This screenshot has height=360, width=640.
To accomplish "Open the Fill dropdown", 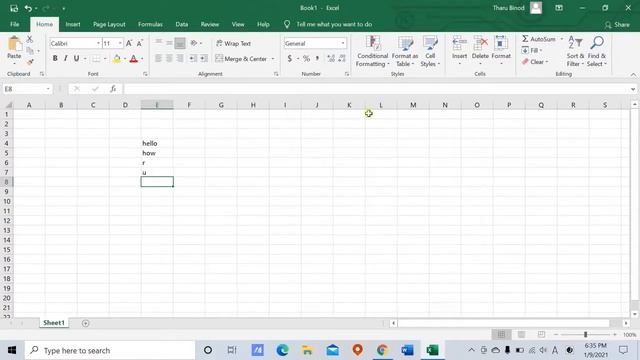I will click(x=532, y=50).
